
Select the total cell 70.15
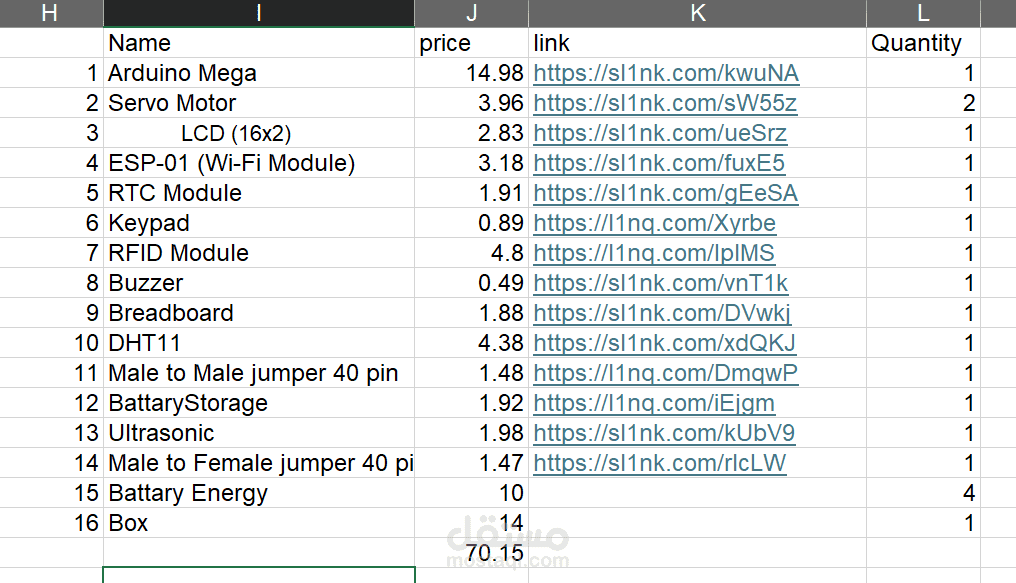[x=471, y=553]
